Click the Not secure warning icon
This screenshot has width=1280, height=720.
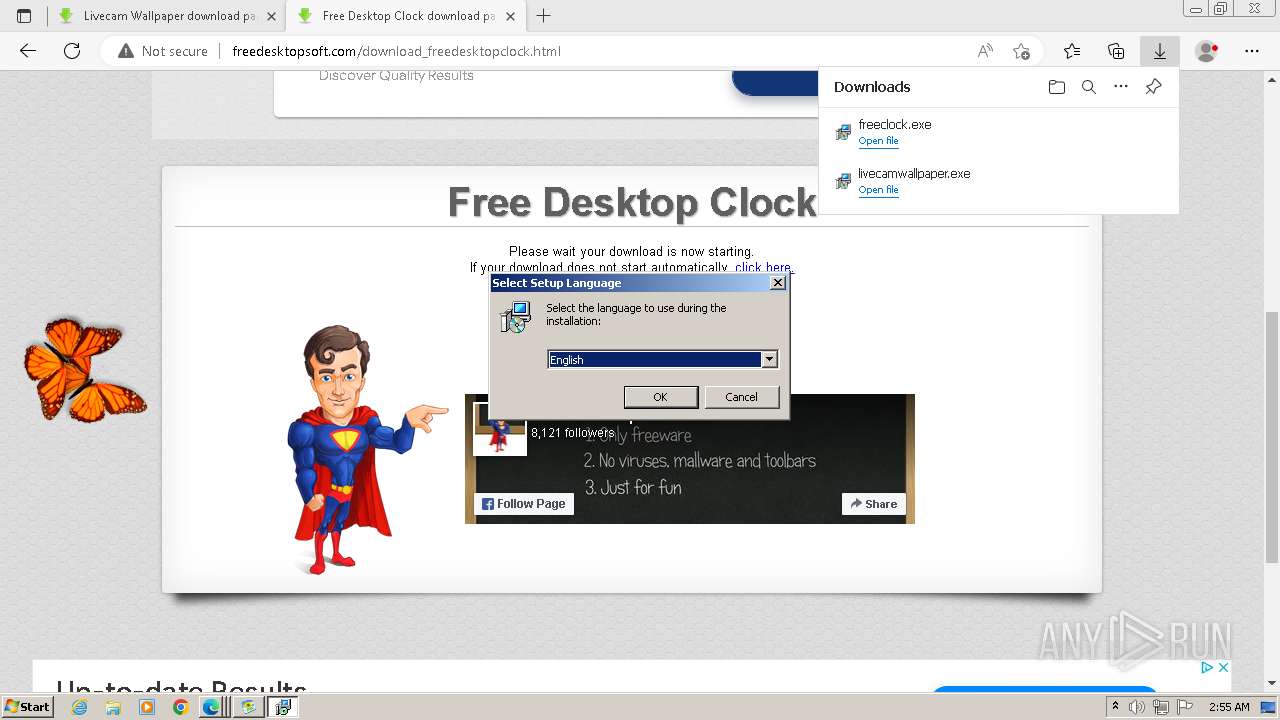tap(126, 51)
